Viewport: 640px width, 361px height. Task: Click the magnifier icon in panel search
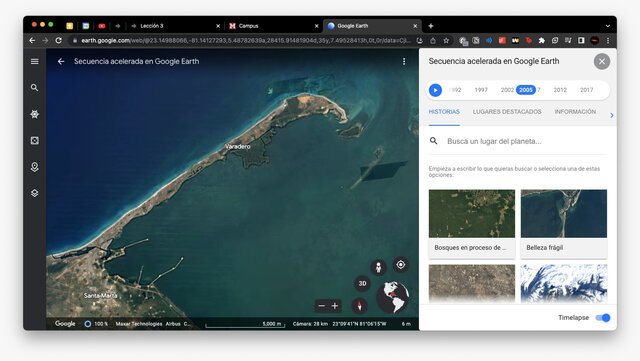pos(433,141)
